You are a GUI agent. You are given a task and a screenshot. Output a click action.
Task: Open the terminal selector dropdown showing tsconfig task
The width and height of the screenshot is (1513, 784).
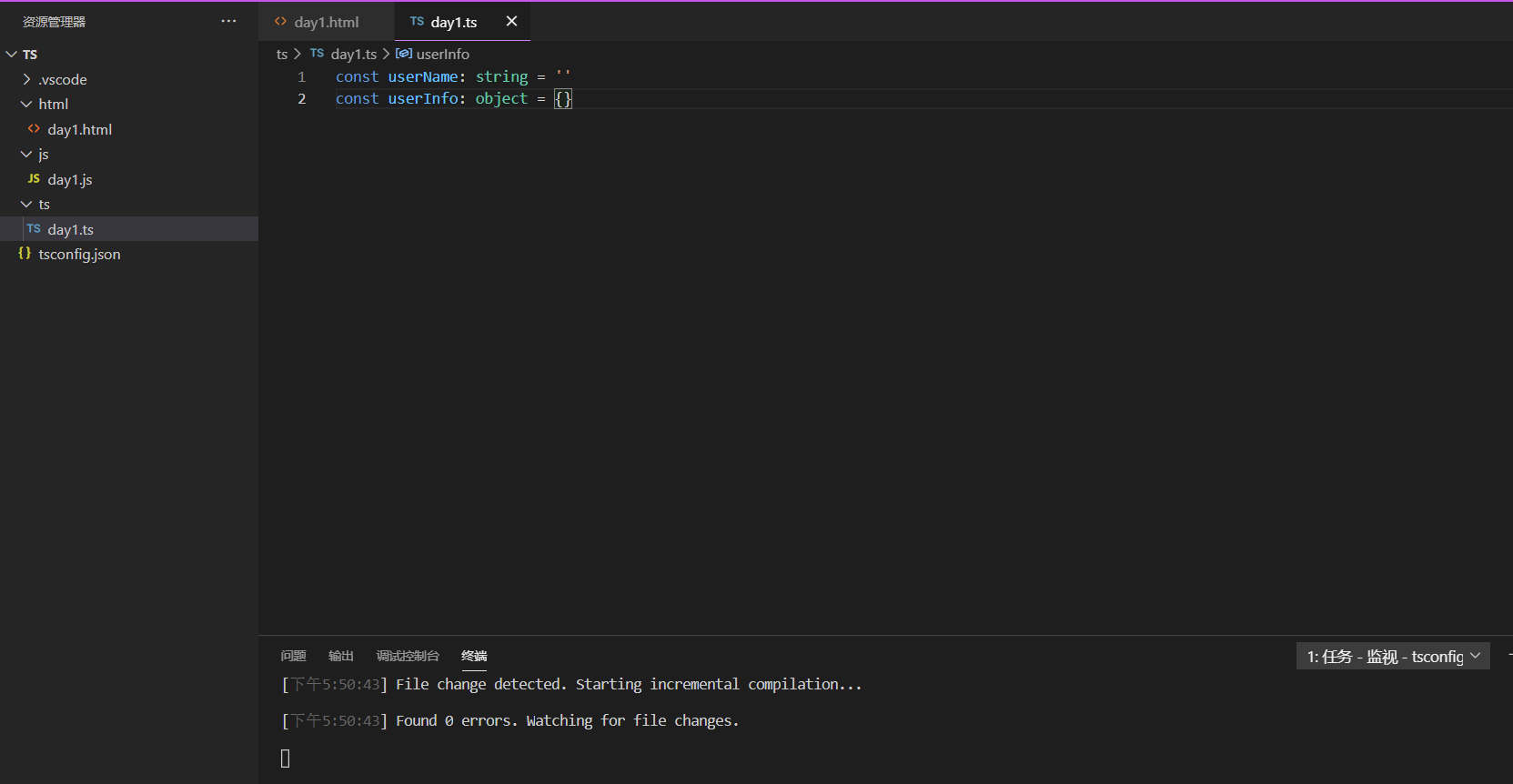click(x=1393, y=656)
